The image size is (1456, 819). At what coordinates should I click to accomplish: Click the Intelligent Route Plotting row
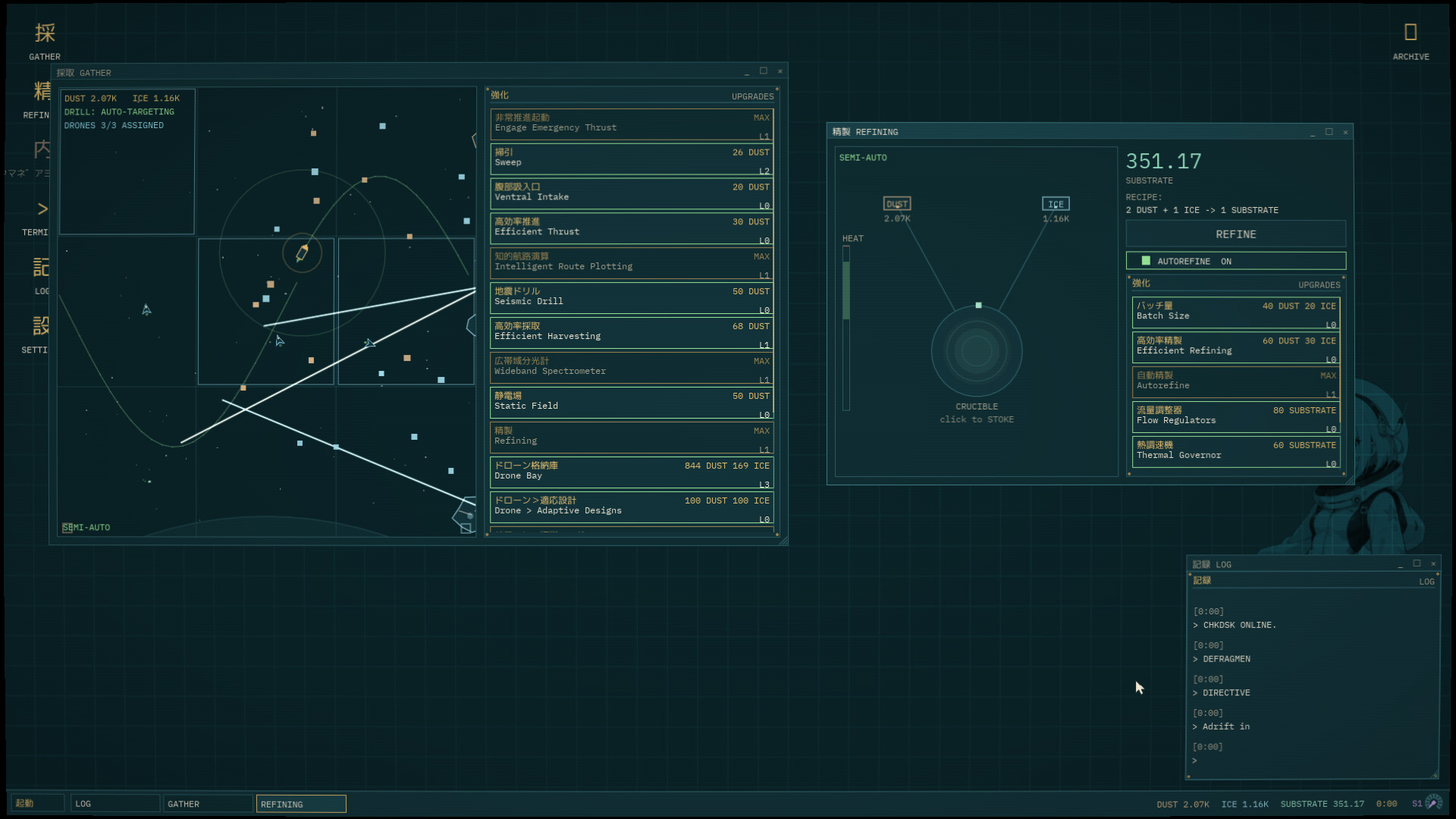point(632,265)
